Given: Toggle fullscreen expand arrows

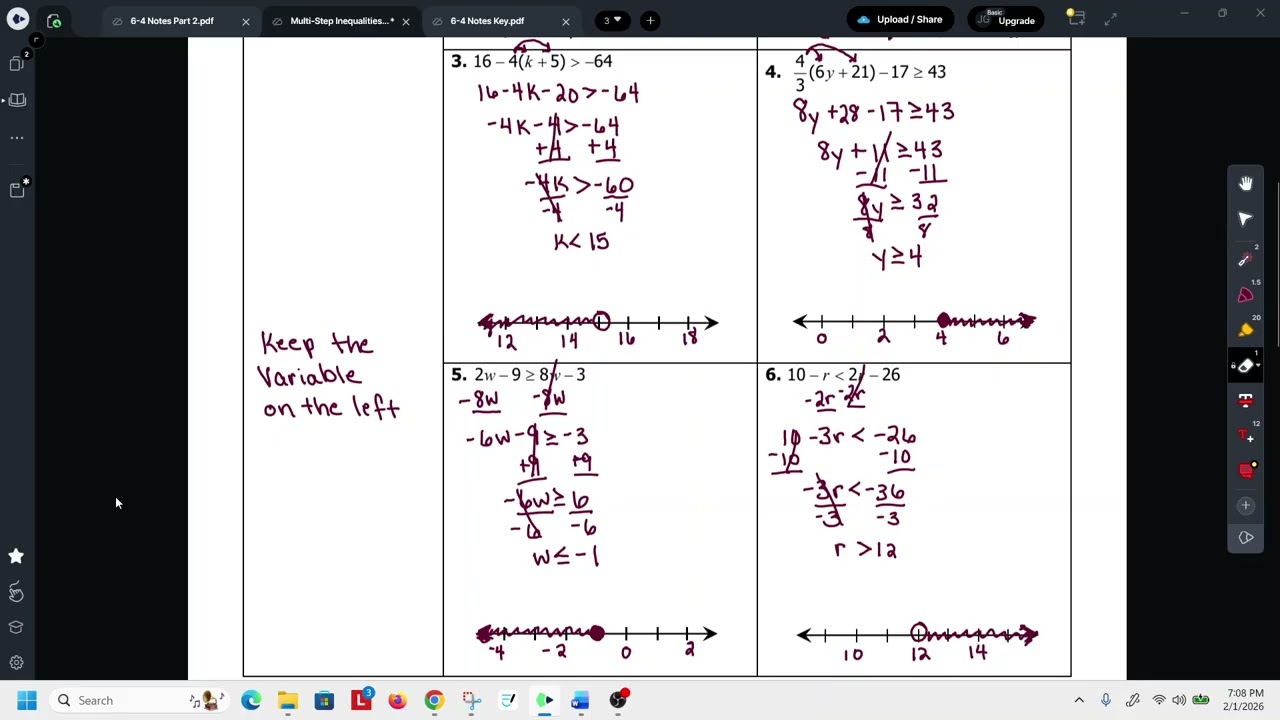Looking at the screenshot, I should [1110, 19].
